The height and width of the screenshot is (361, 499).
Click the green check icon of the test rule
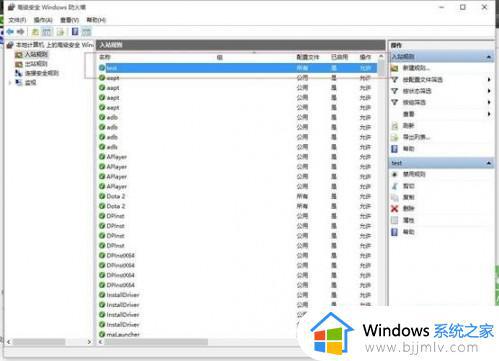click(102, 68)
